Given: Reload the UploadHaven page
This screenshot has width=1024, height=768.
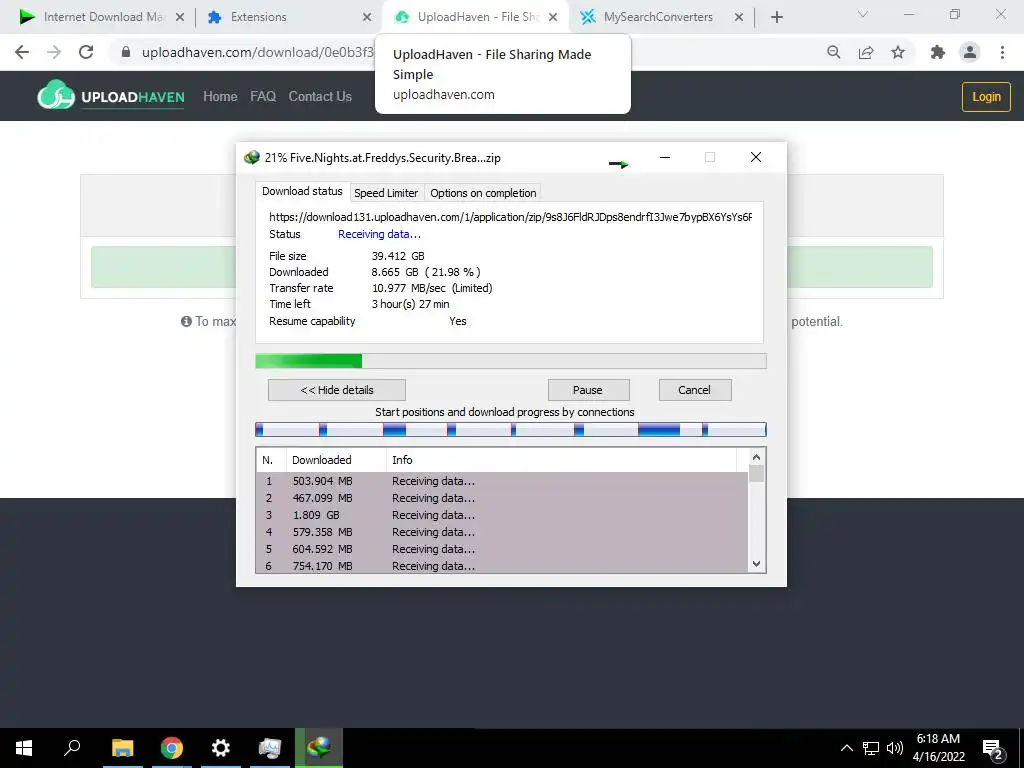Looking at the screenshot, I should [86, 52].
